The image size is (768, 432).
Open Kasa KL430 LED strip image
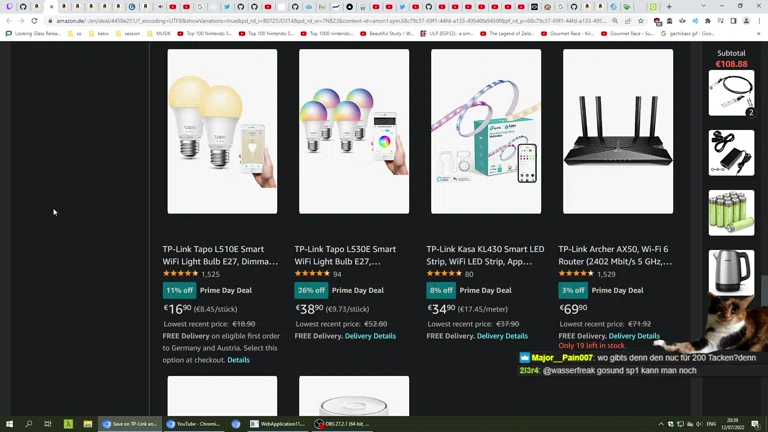[x=486, y=131]
